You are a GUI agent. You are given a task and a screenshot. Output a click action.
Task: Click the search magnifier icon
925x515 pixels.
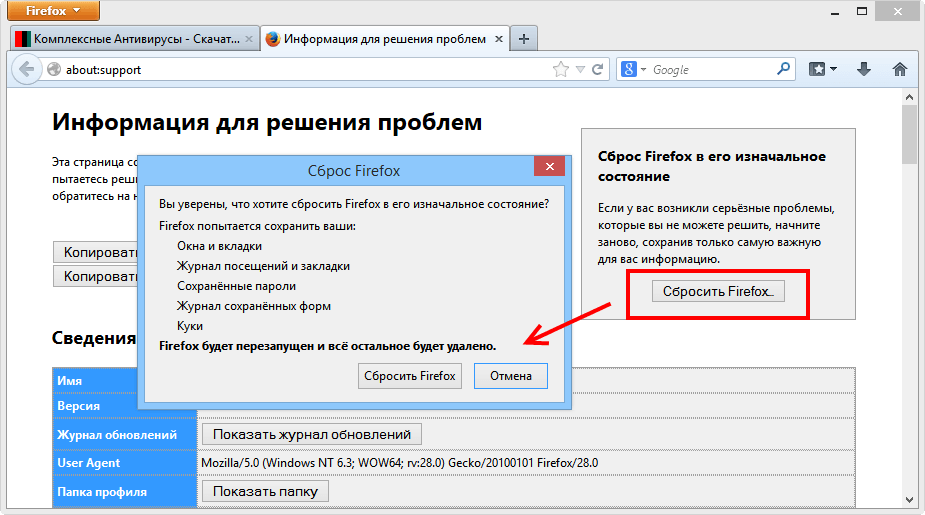click(x=783, y=69)
